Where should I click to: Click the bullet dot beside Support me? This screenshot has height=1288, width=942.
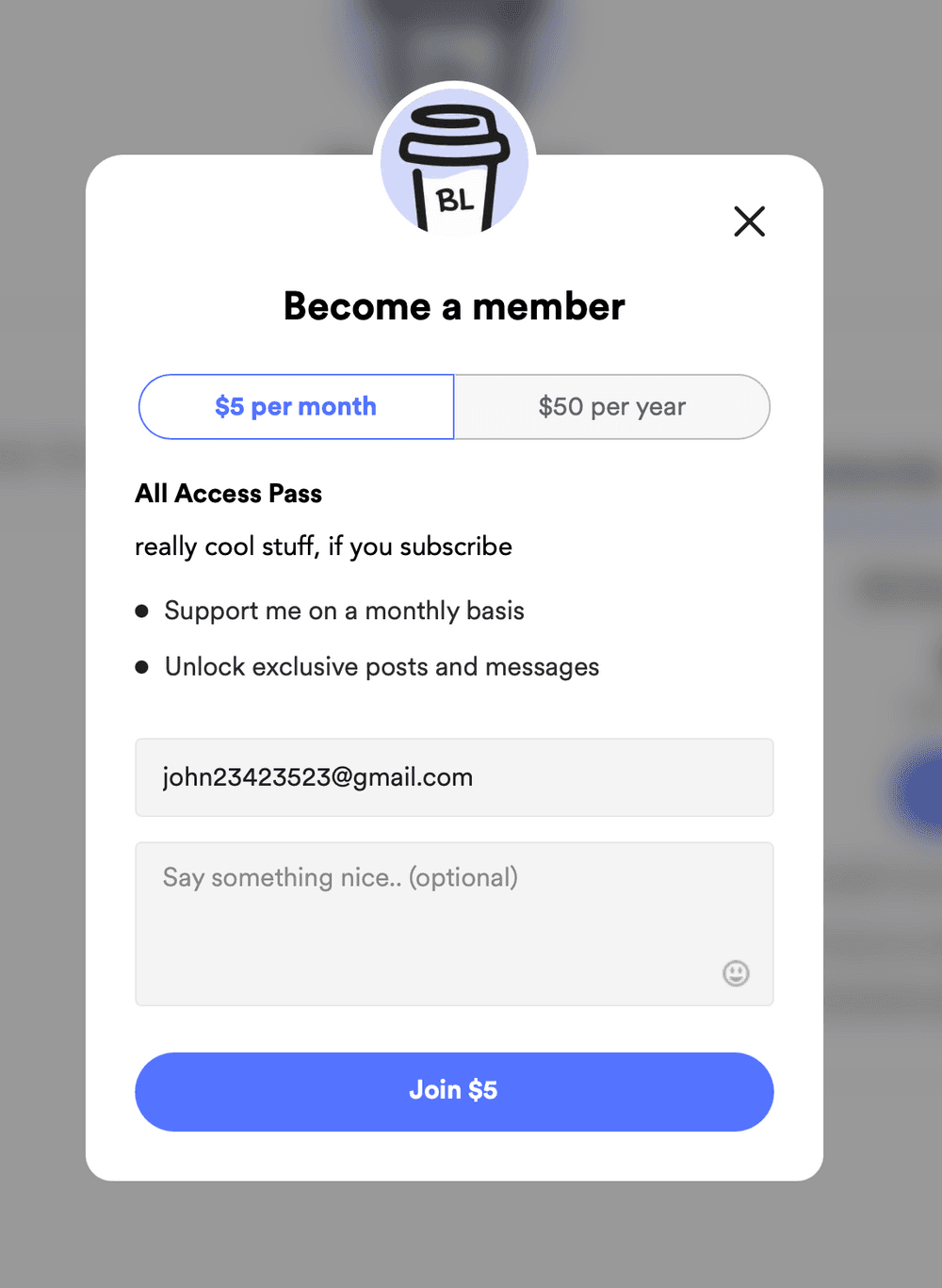[142, 611]
